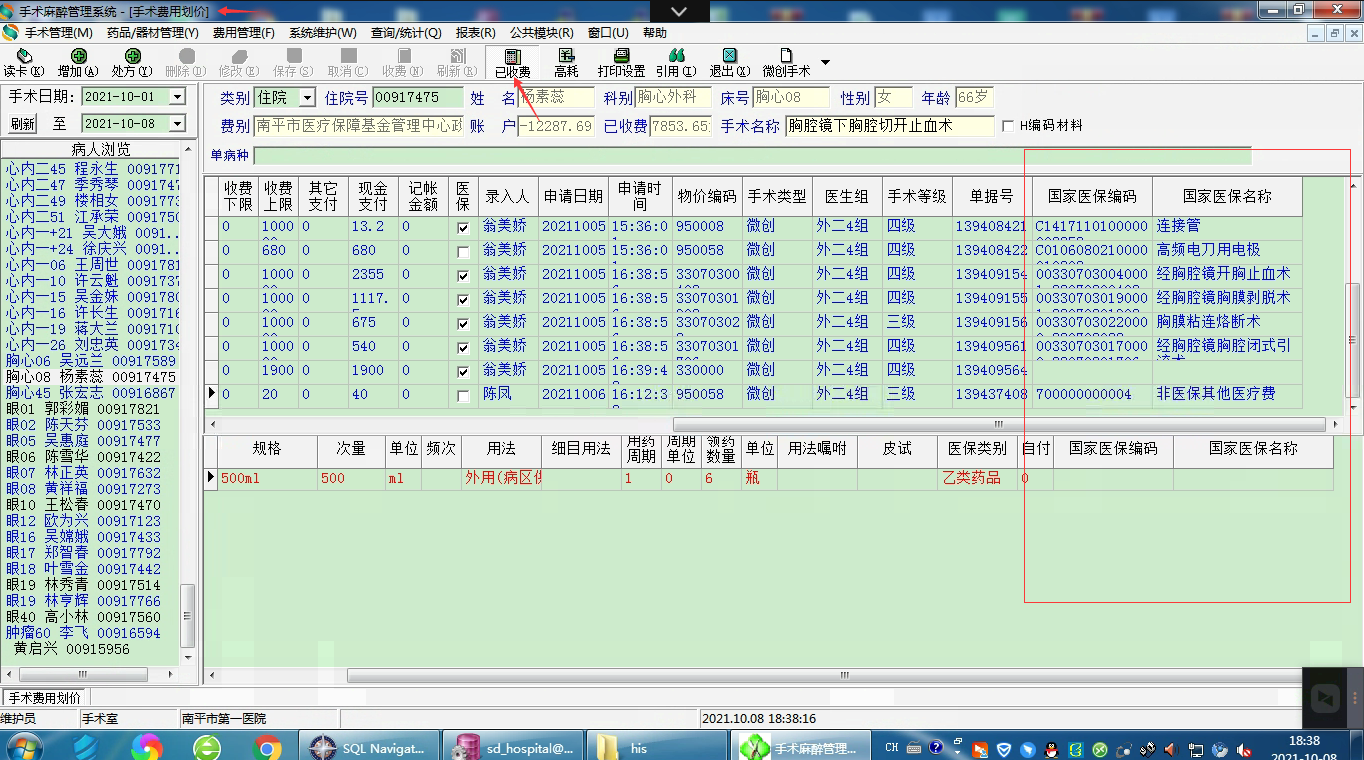Screen dimensions: 1364x760
Task: Click the 单病种 input field
Action: click(x=752, y=155)
